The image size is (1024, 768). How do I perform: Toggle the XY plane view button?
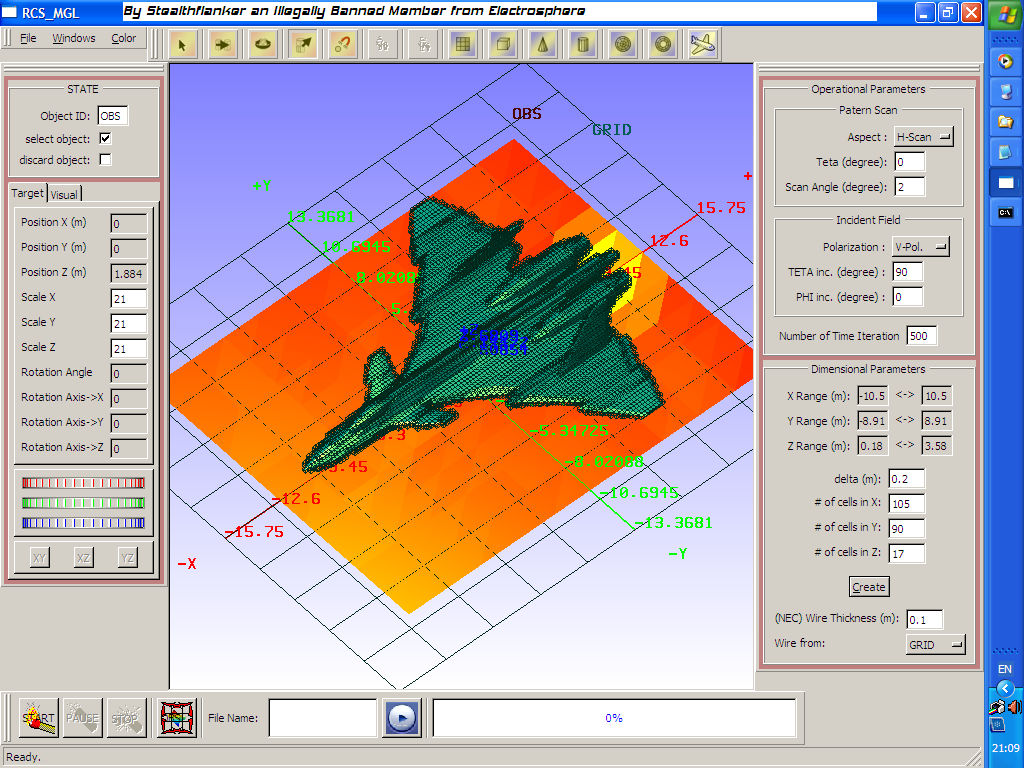pyautogui.click(x=40, y=558)
